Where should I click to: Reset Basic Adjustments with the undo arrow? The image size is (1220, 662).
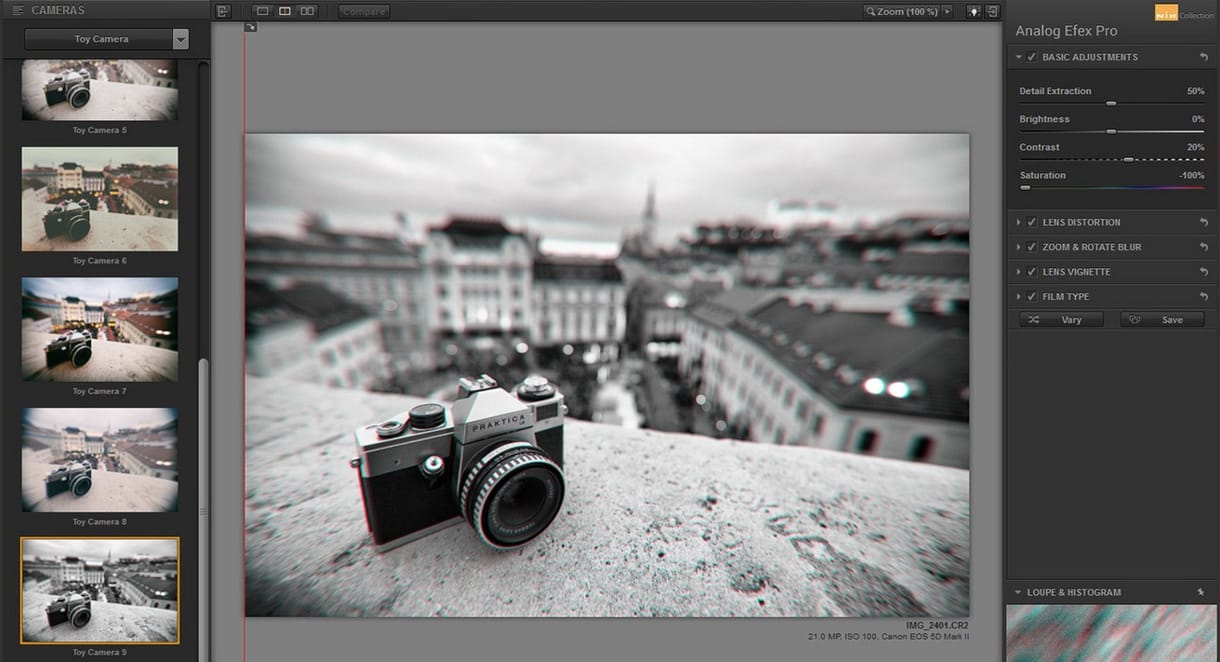click(1204, 57)
